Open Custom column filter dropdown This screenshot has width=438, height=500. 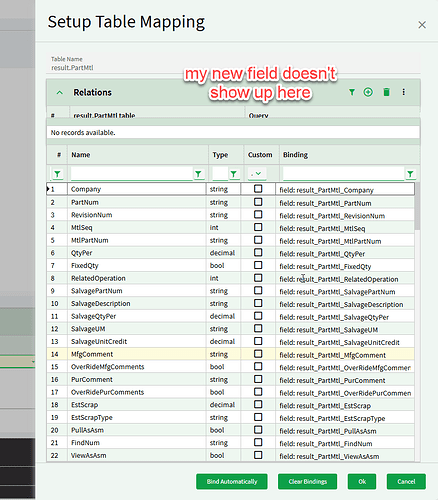[256, 174]
